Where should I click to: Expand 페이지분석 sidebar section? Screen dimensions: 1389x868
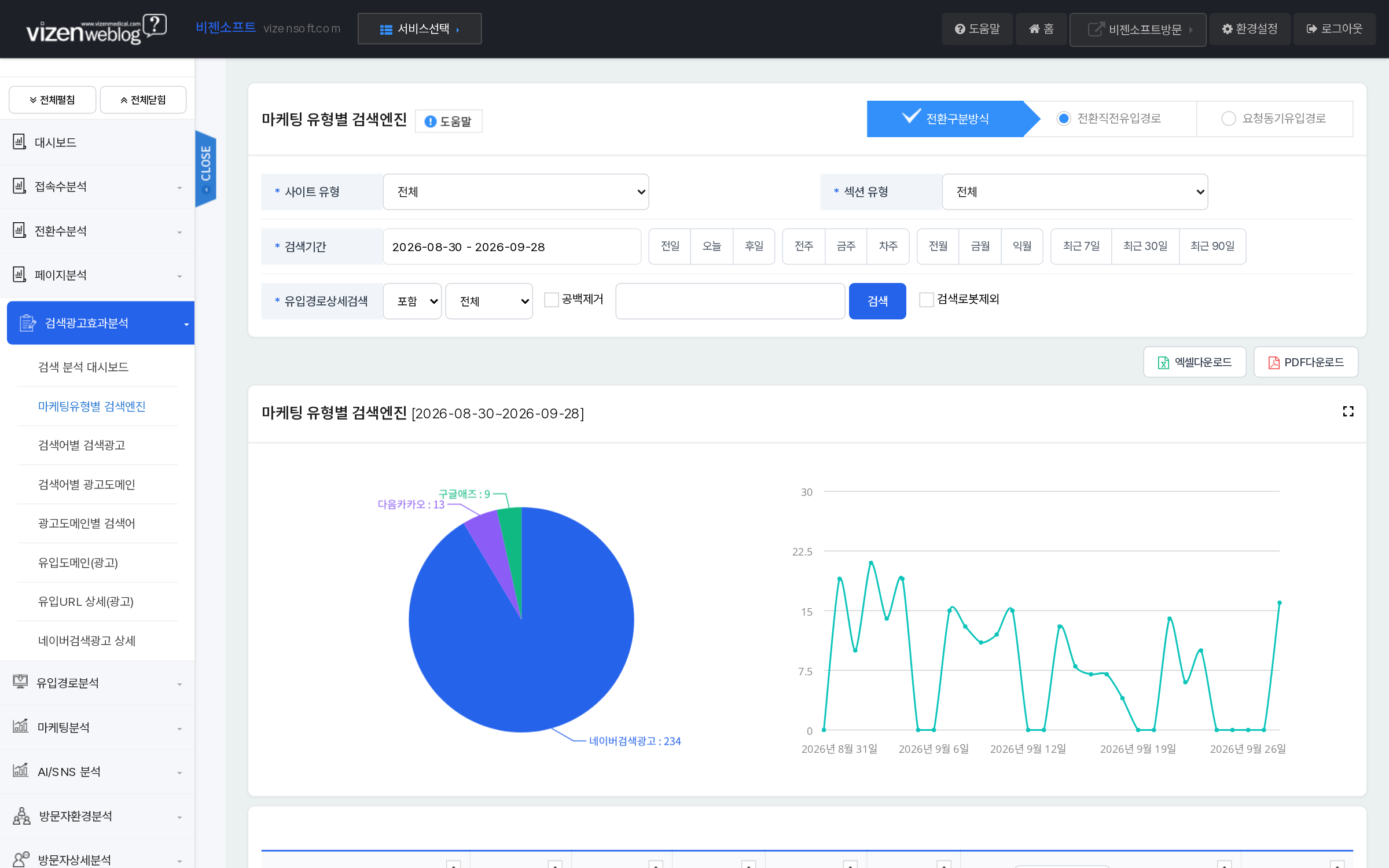click(x=97, y=275)
